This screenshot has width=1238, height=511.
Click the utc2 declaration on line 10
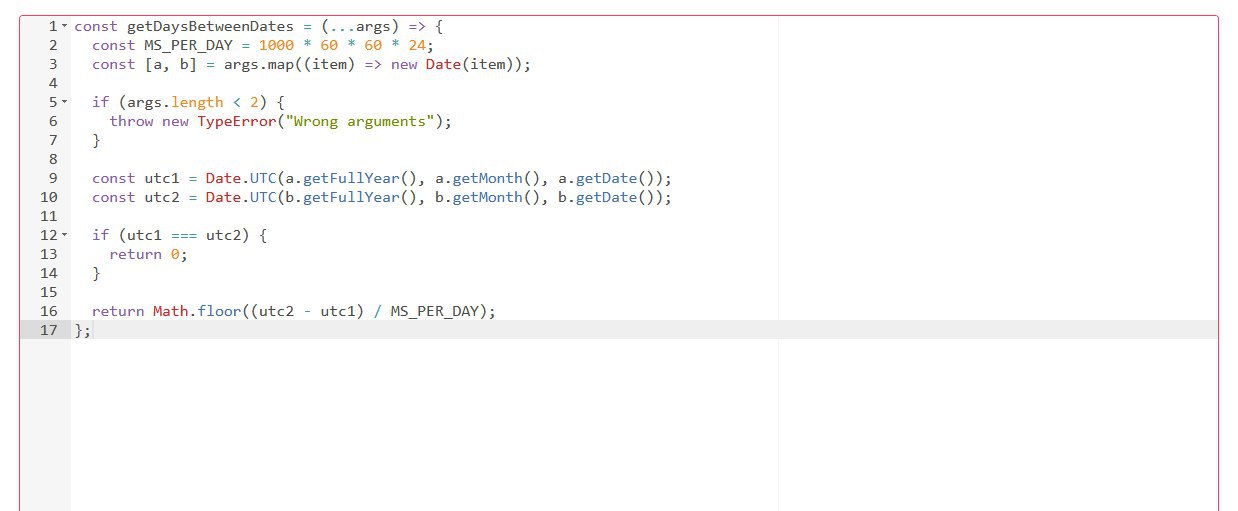[162, 197]
